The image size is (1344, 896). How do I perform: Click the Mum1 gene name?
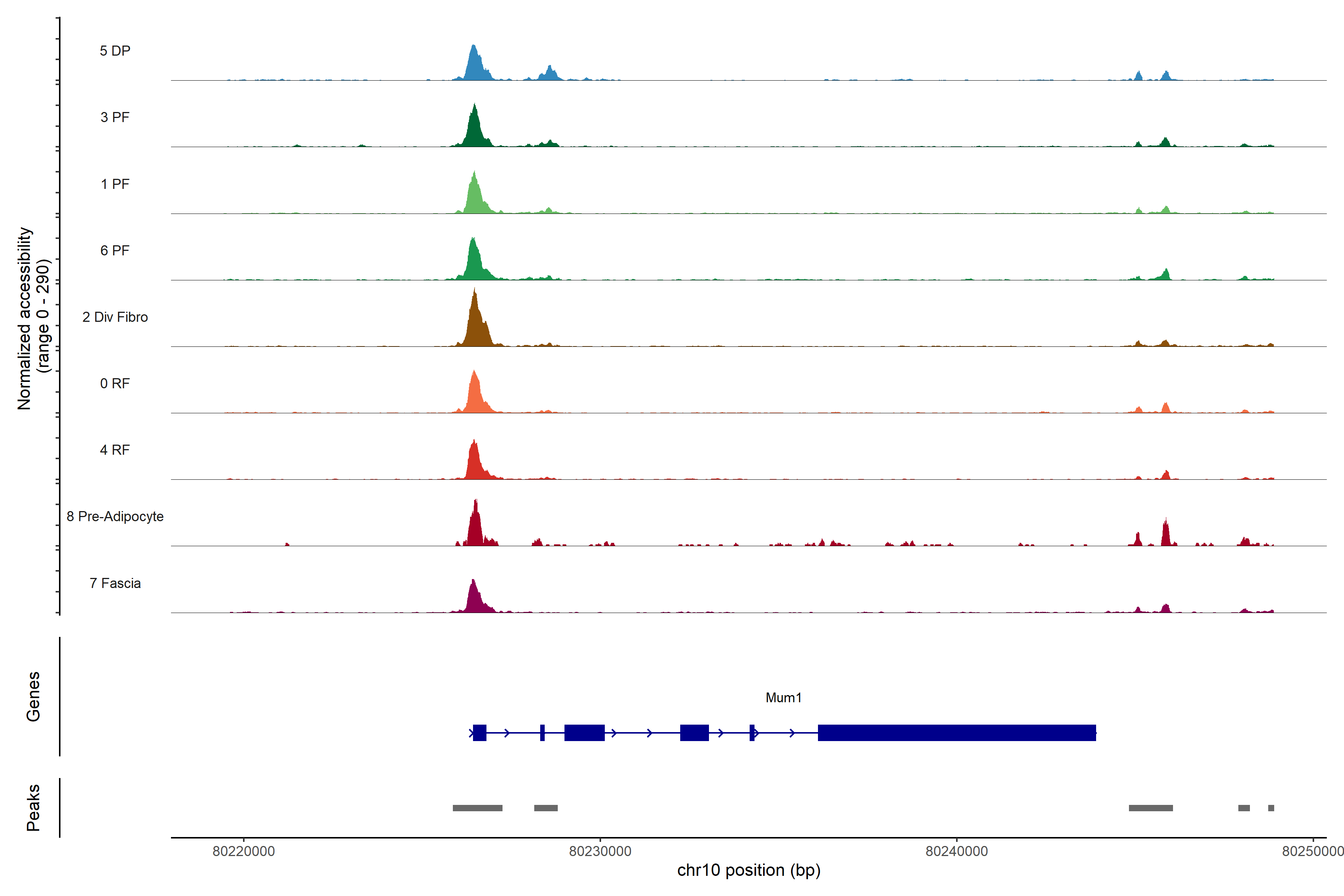tap(783, 698)
